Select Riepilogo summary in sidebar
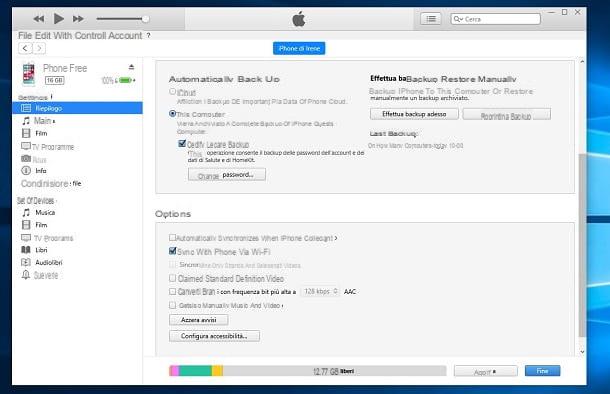This screenshot has width=610, height=394. coord(77,108)
